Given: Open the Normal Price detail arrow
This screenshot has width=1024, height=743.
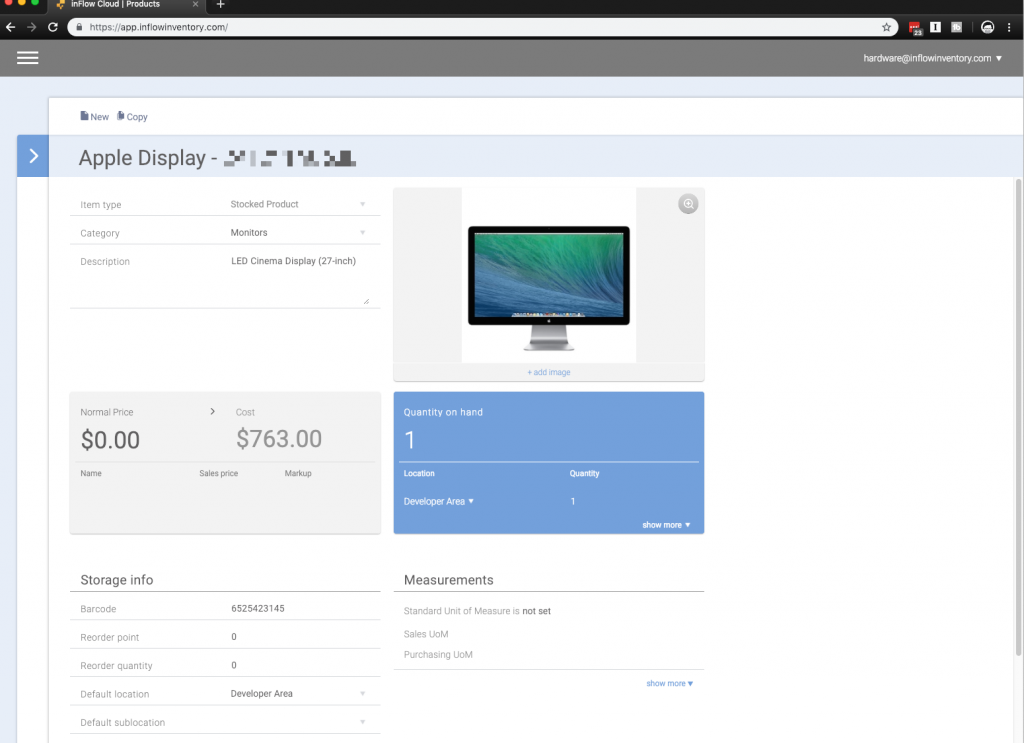Looking at the screenshot, I should [211, 411].
